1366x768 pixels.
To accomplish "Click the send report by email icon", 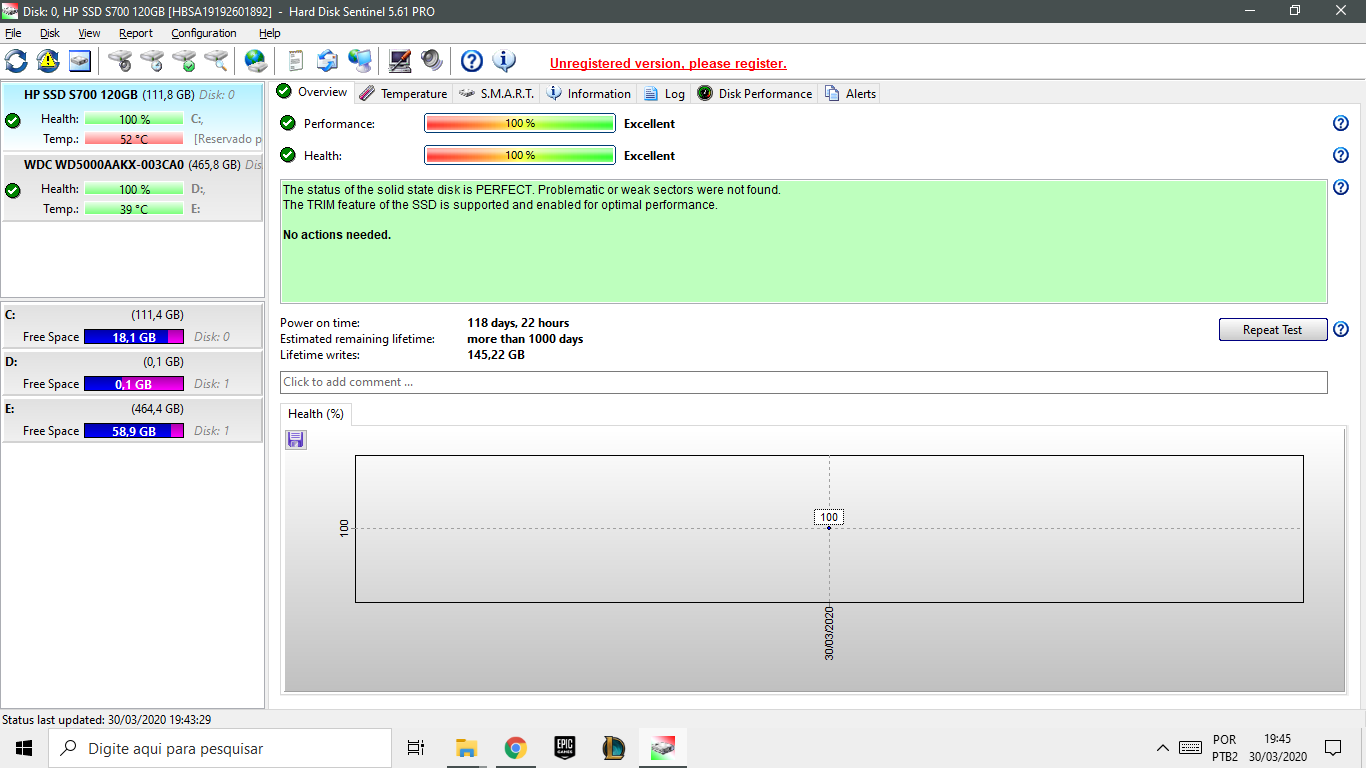I will tap(327, 61).
